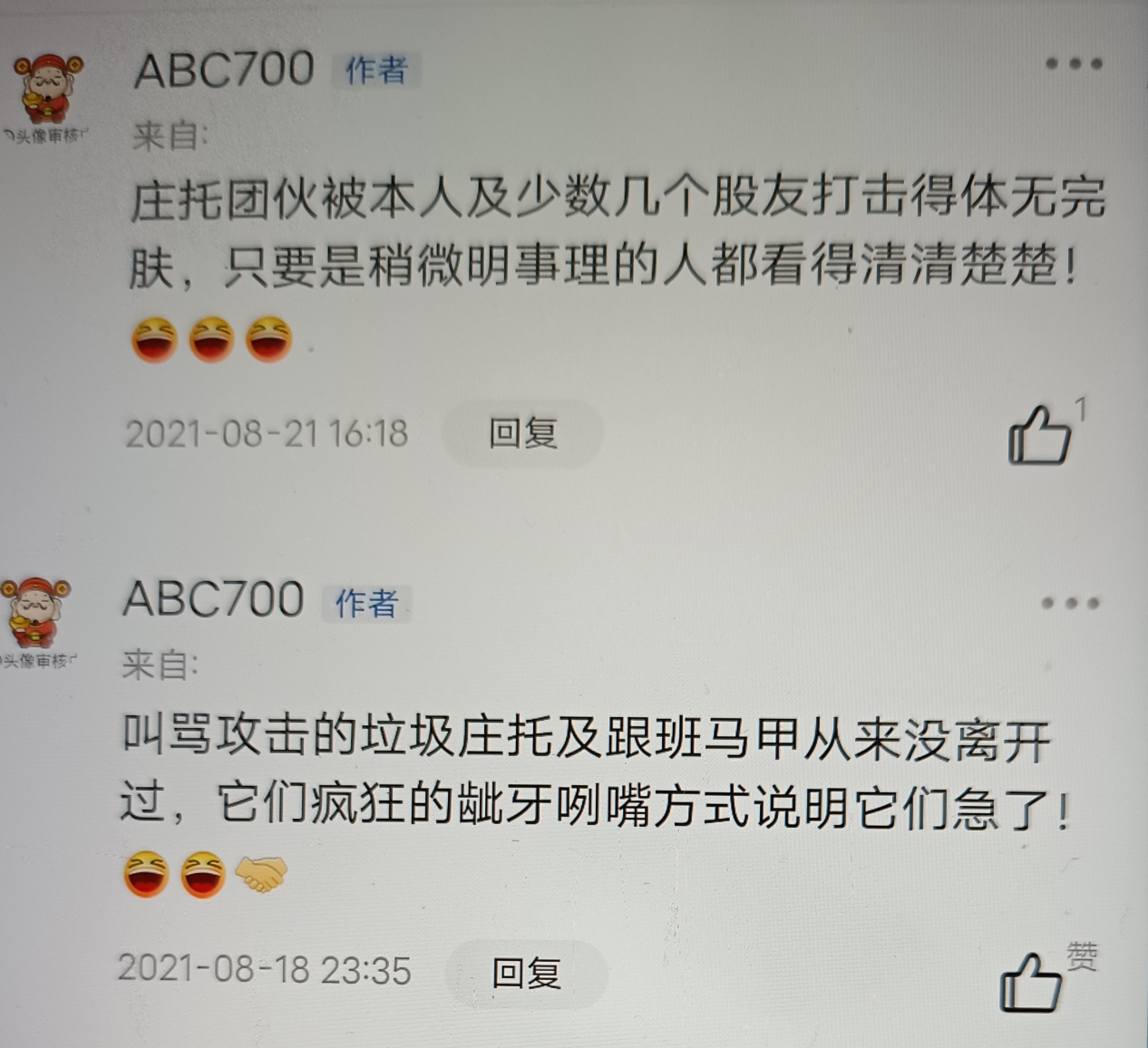The height and width of the screenshot is (1048, 1148).
Task: Reply to the 2021-08-18 23:35 comment
Action: [x=526, y=973]
